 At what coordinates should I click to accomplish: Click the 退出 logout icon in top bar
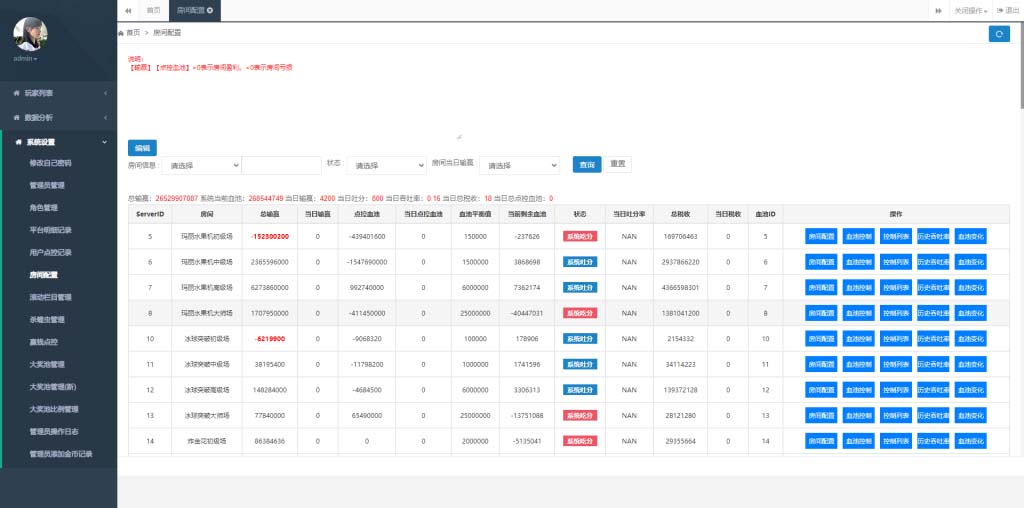pos(1000,10)
